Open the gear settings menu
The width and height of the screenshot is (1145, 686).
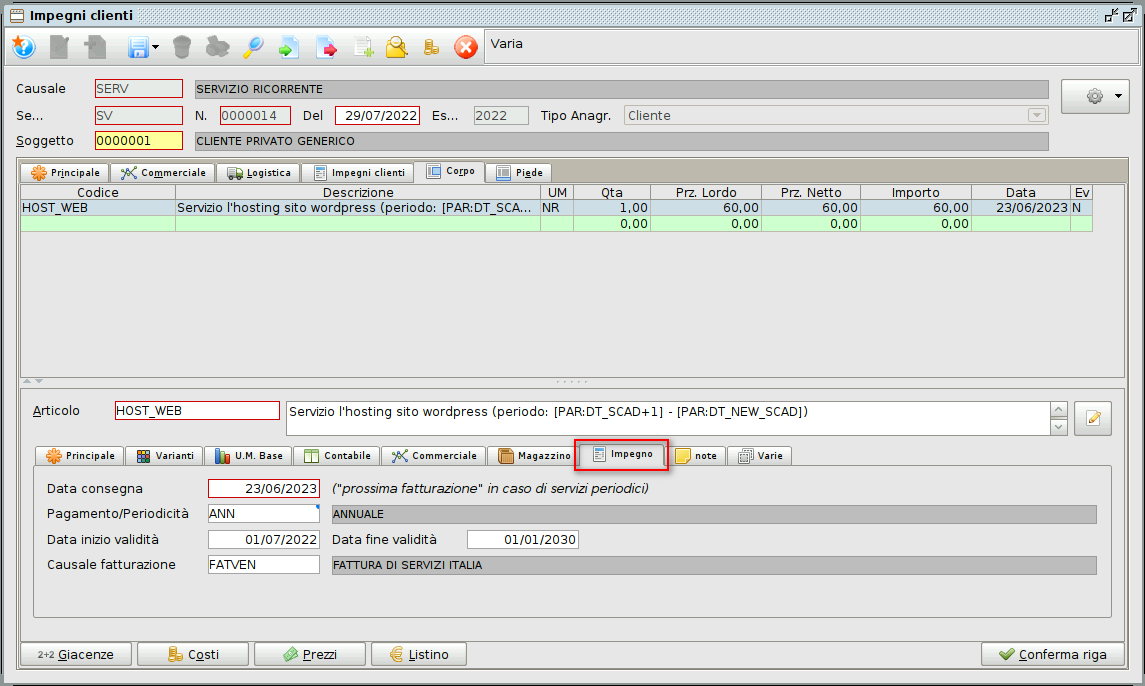click(1095, 96)
